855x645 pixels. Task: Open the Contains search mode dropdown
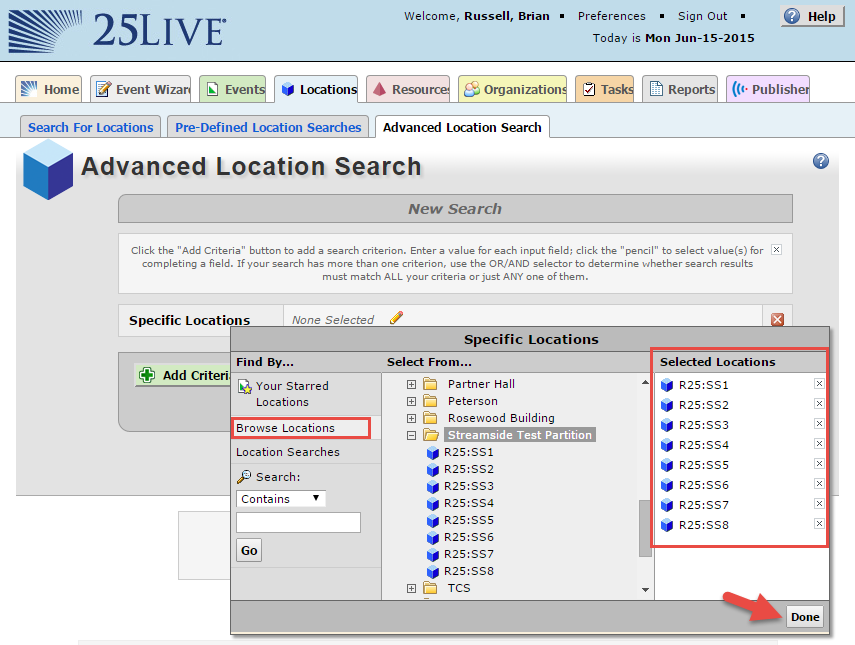coord(281,499)
